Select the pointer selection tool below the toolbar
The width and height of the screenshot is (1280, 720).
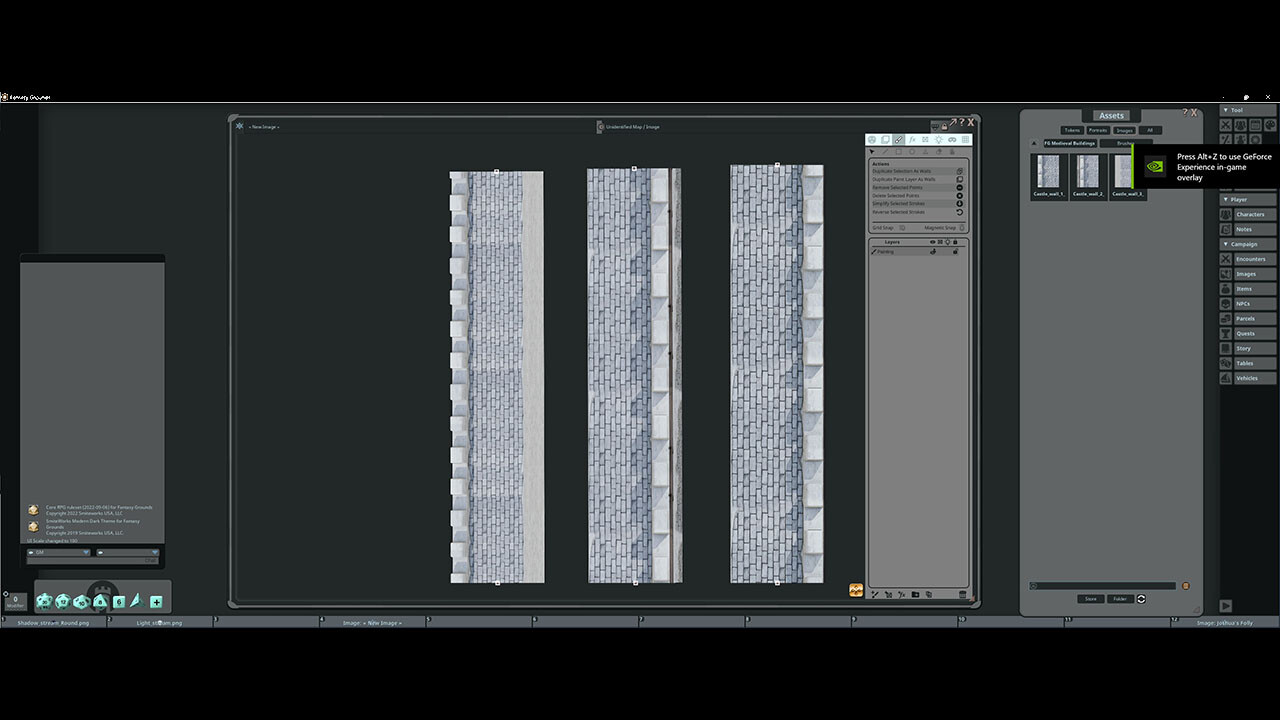(x=872, y=151)
